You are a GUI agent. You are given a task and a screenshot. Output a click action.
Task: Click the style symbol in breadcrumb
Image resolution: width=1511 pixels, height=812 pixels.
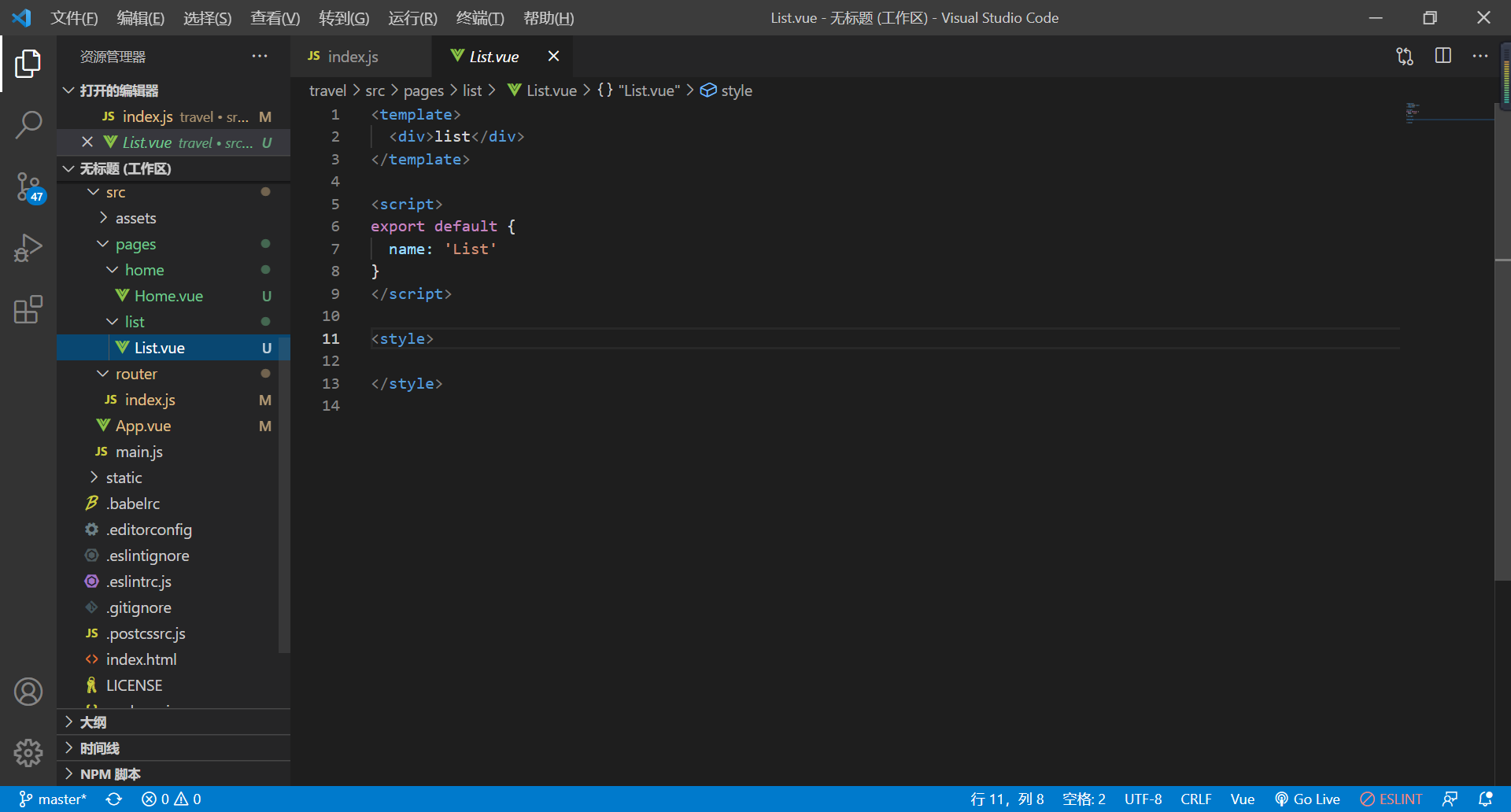(x=726, y=90)
